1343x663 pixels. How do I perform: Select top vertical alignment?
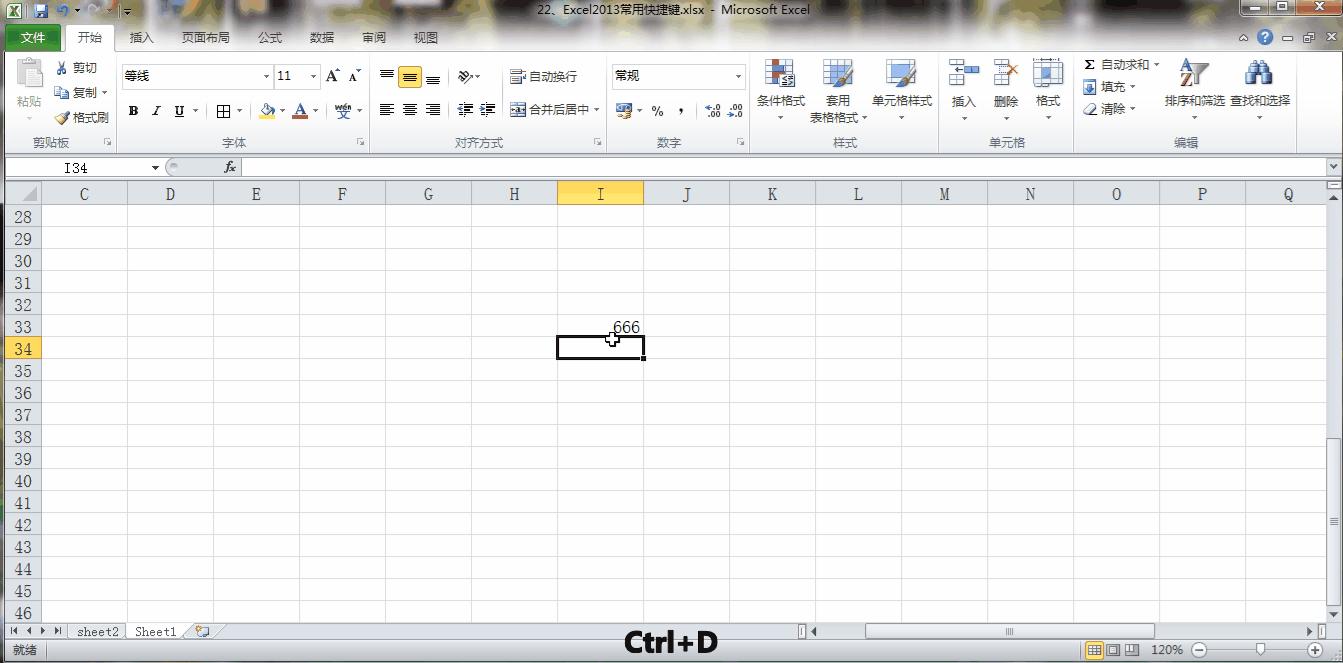(x=387, y=77)
